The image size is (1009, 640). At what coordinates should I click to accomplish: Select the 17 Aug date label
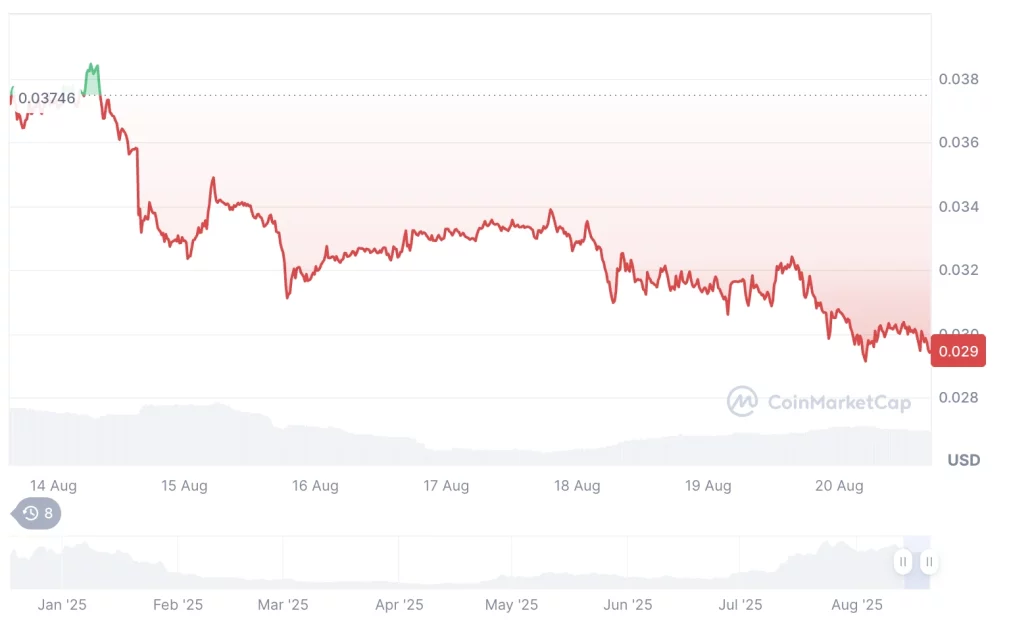pyautogui.click(x=446, y=486)
